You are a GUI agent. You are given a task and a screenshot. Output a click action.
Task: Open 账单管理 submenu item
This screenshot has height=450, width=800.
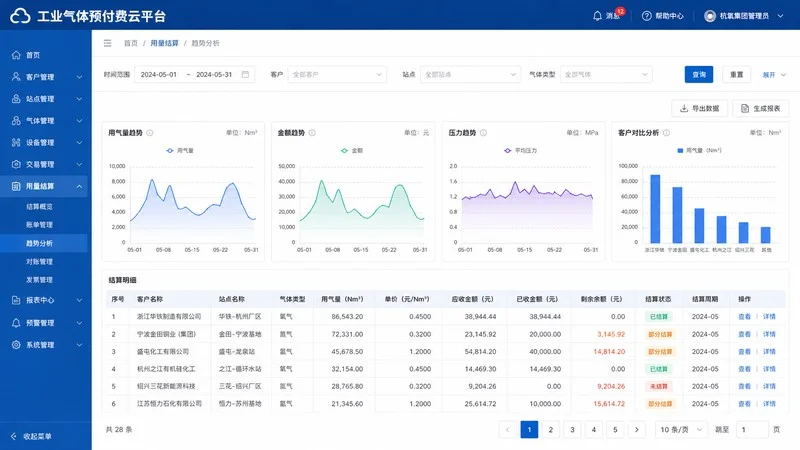click(39, 224)
